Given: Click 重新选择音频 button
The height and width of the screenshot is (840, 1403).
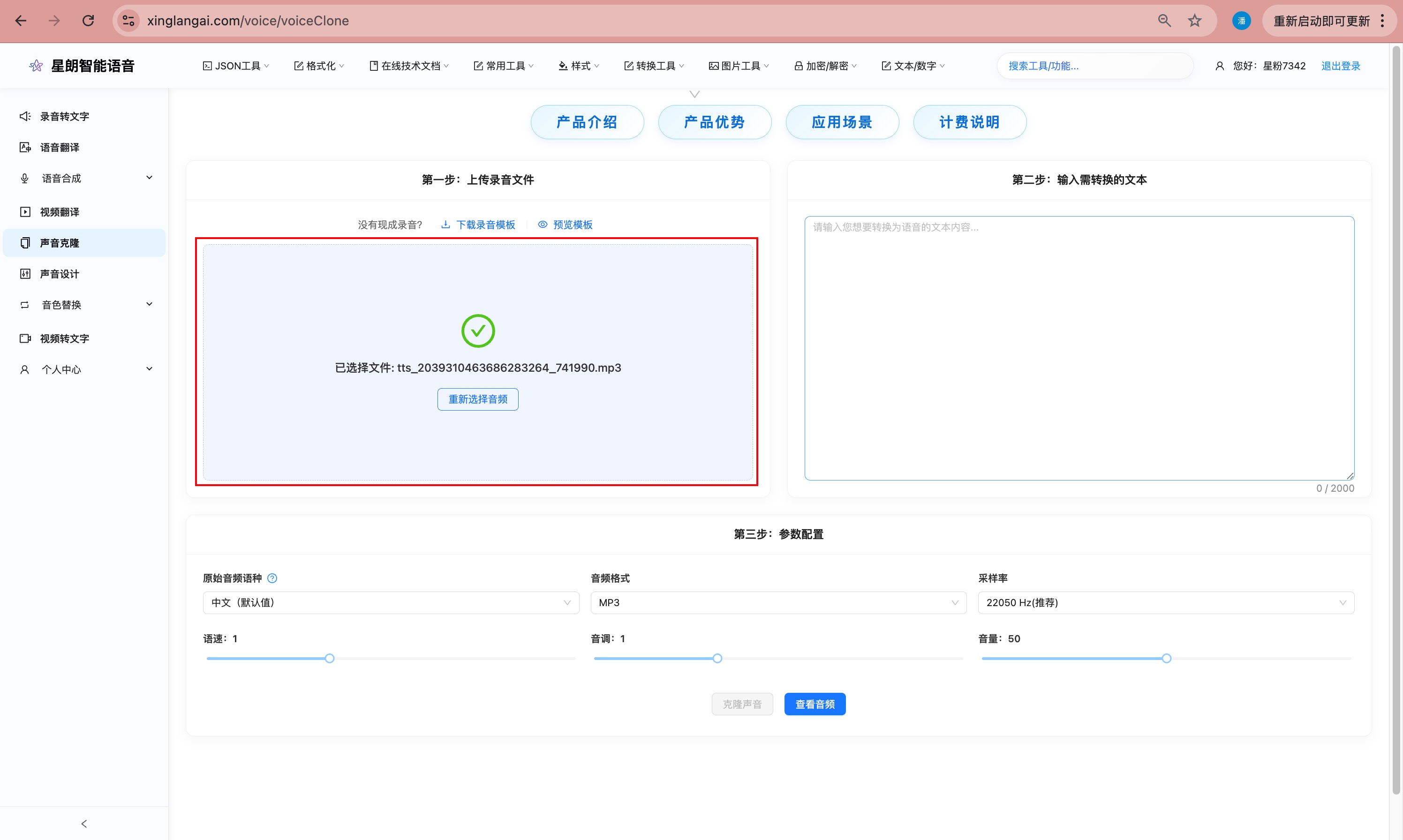Looking at the screenshot, I should 478,399.
